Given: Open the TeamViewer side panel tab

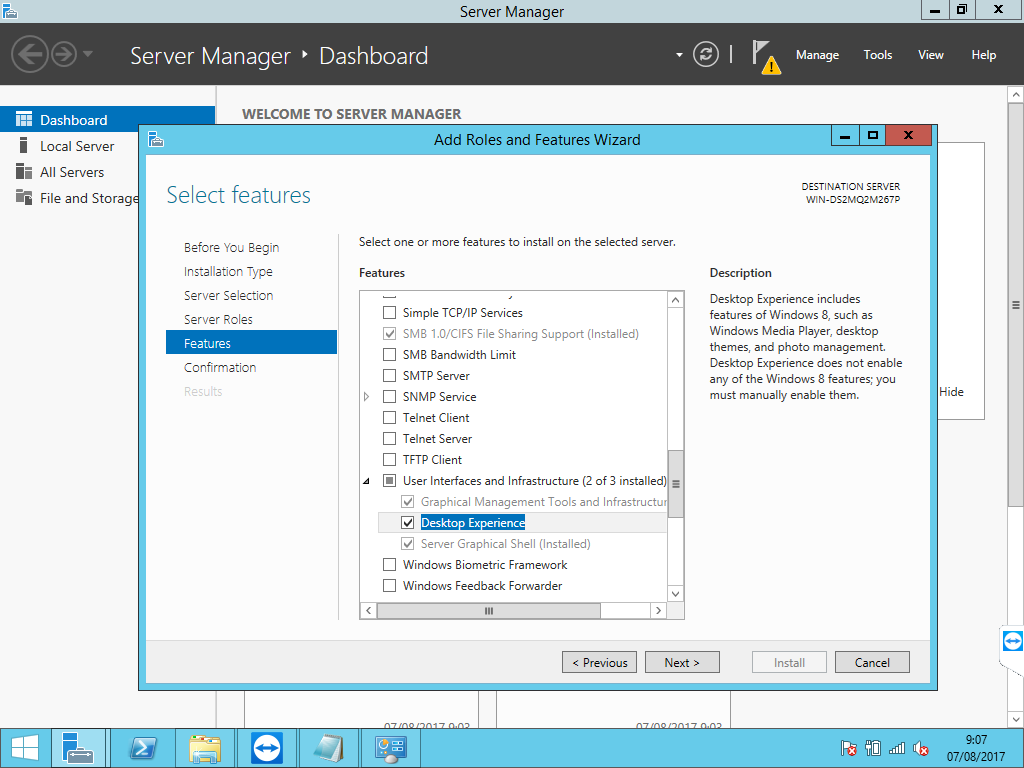Looking at the screenshot, I should pos(1012,641).
